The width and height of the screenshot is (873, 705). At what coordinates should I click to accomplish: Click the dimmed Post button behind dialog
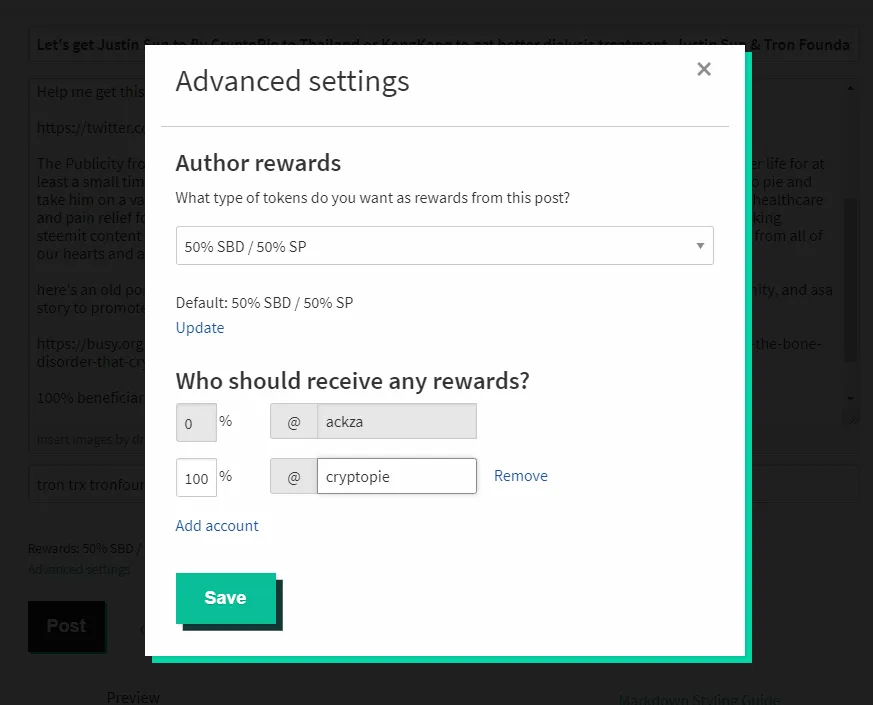click(x=66, y=626)
